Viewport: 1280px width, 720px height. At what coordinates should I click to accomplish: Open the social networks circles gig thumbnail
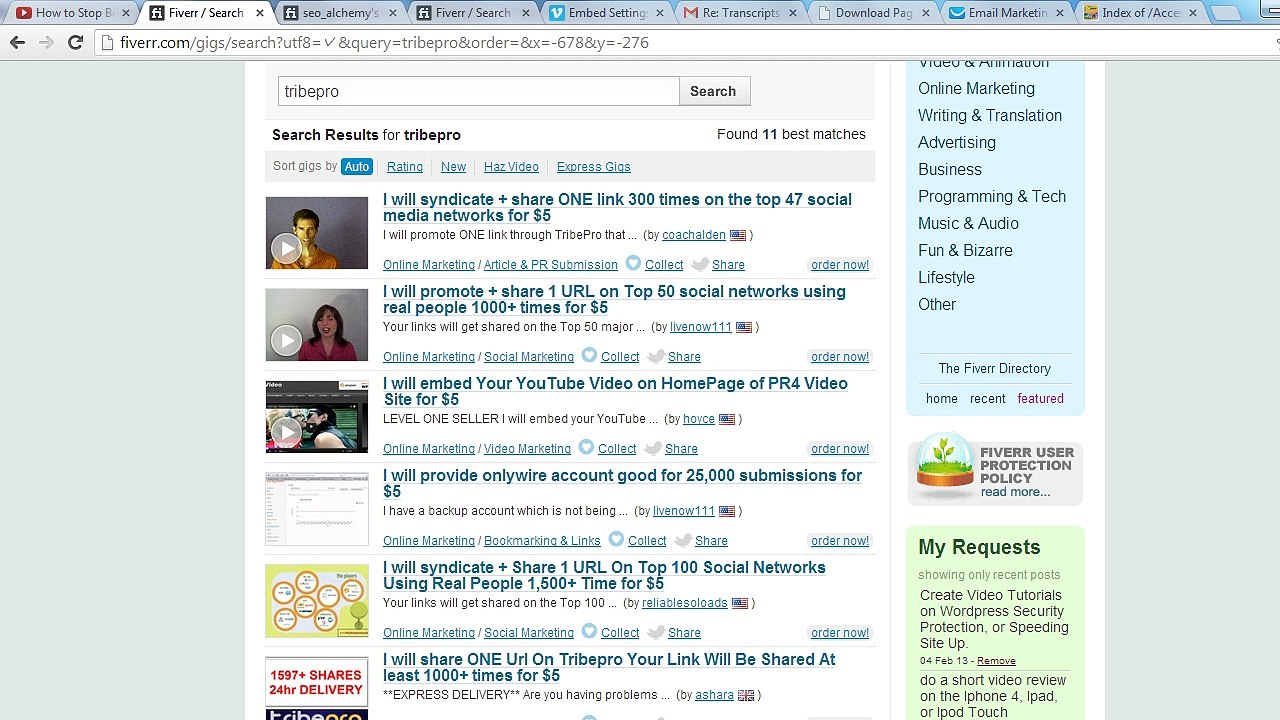click(317, 601)
